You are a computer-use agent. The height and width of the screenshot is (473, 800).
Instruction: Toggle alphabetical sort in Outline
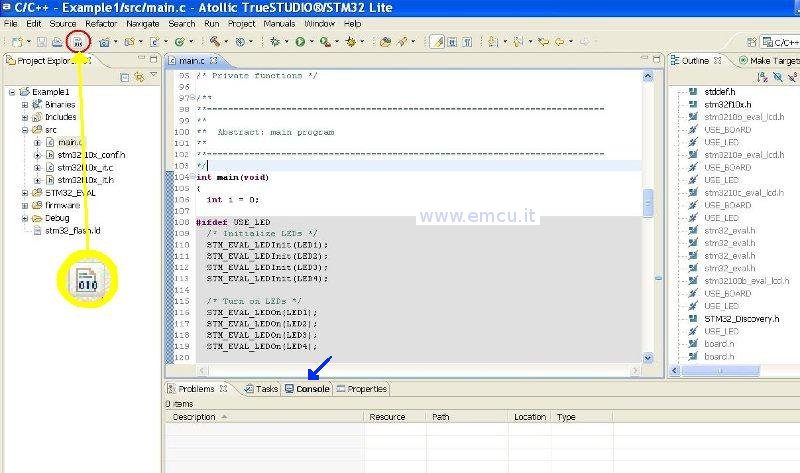tap(762, 77)
